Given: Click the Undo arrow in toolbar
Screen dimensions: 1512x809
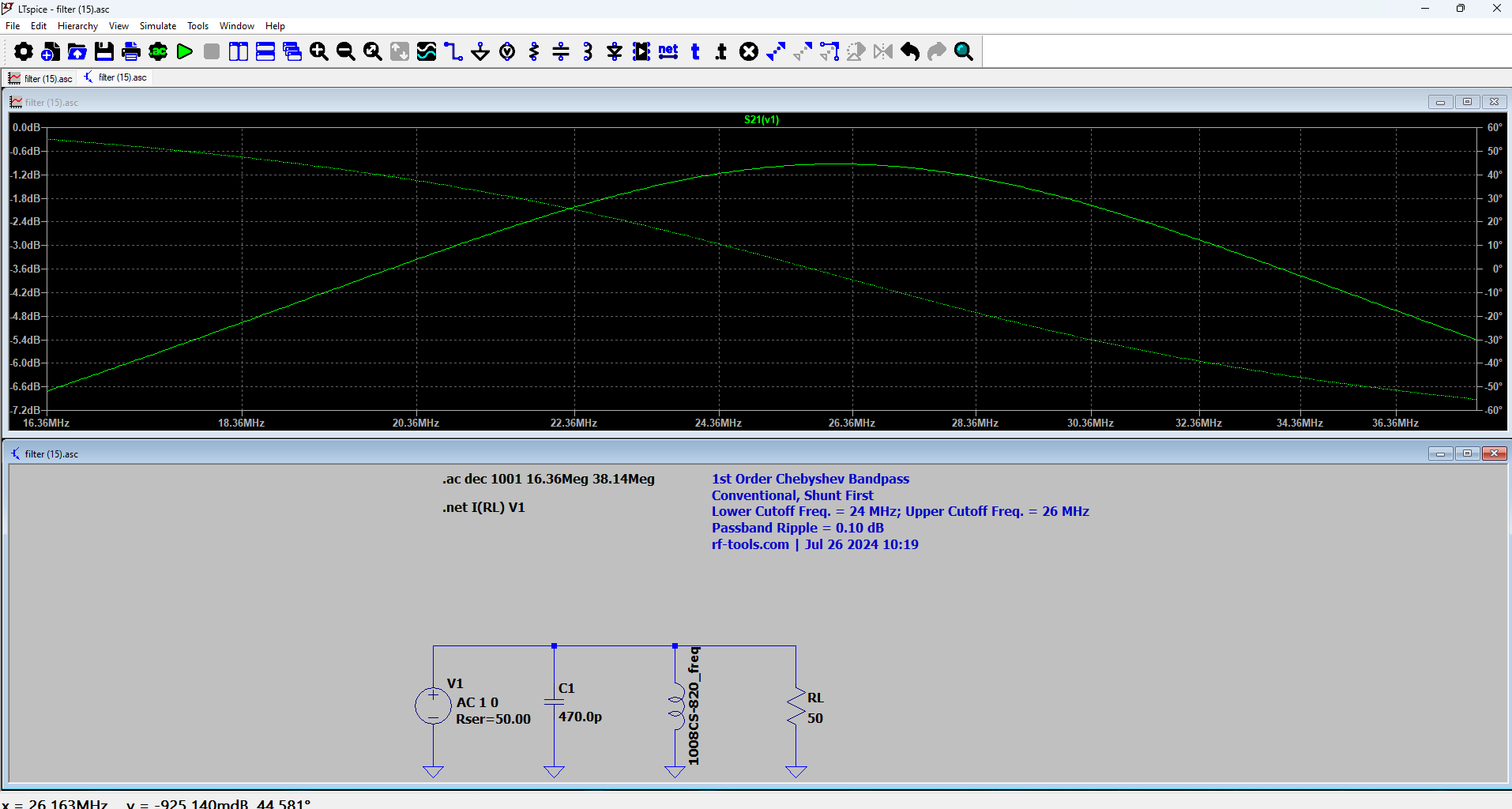Looking at the screenshot, I should [x=910, y=51].
